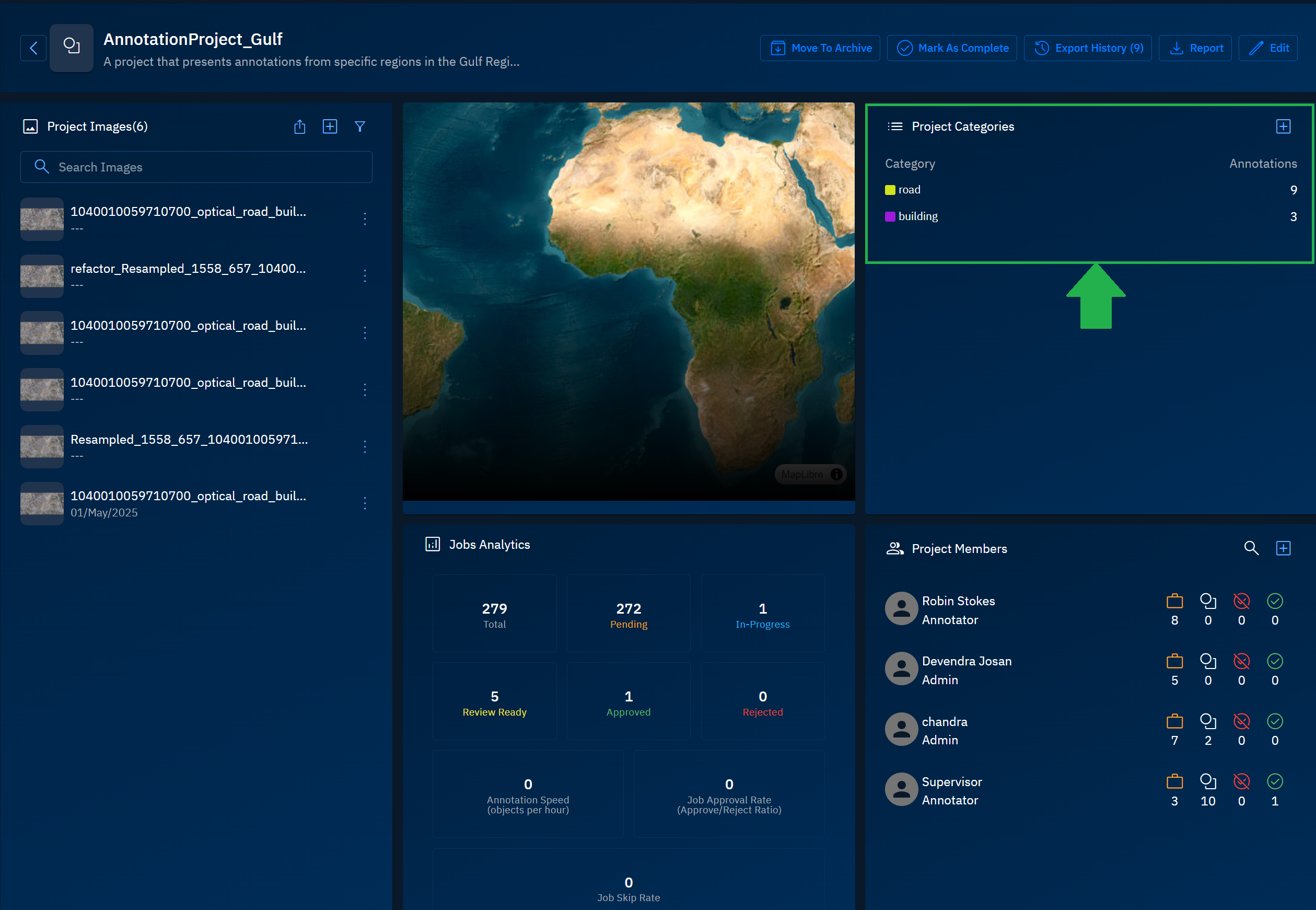Download the project Report
The width and height of the screenshot is (1316, 910).
(1195, 48)
